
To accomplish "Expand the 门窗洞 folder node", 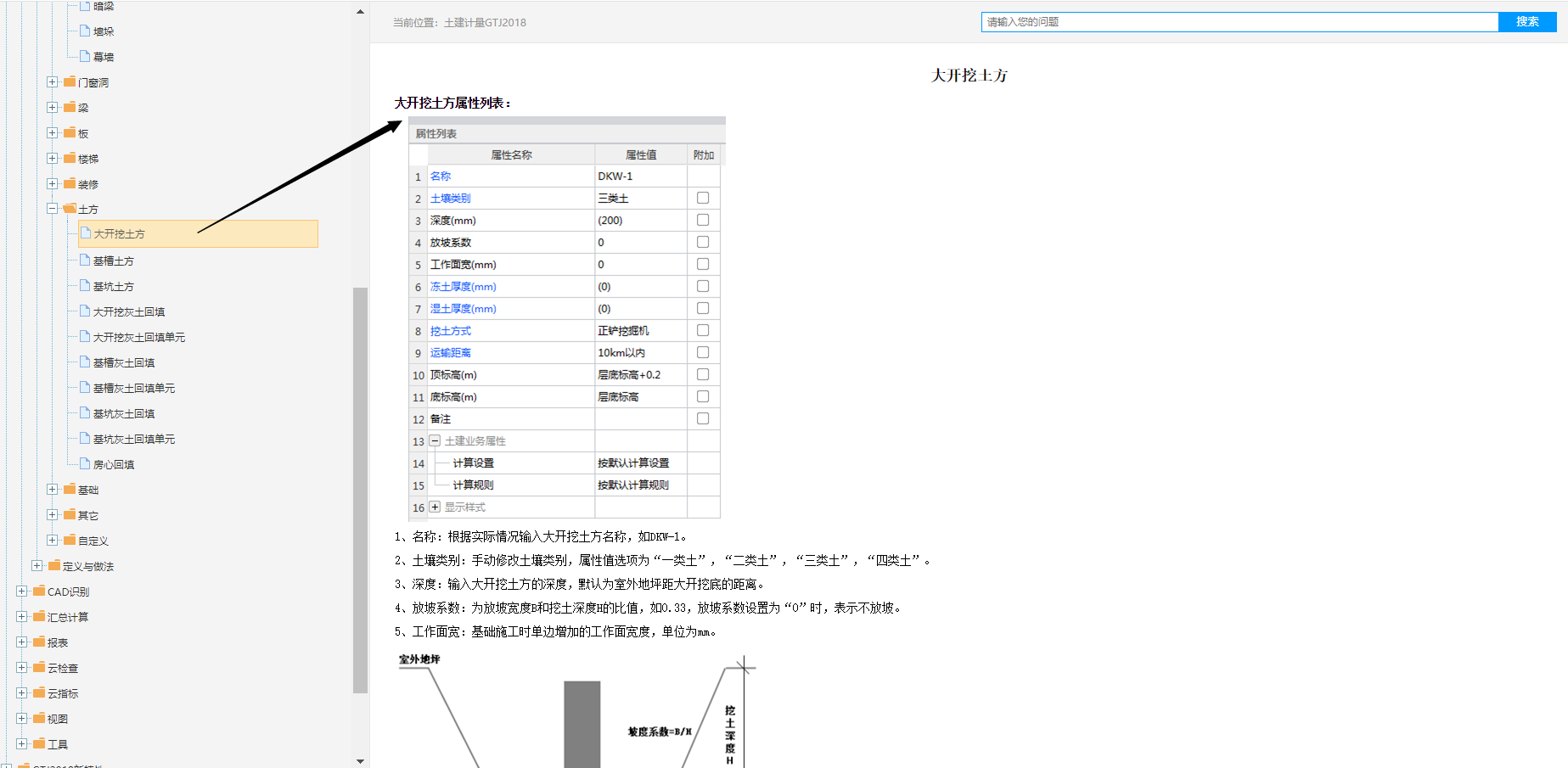I will [53, 82].
